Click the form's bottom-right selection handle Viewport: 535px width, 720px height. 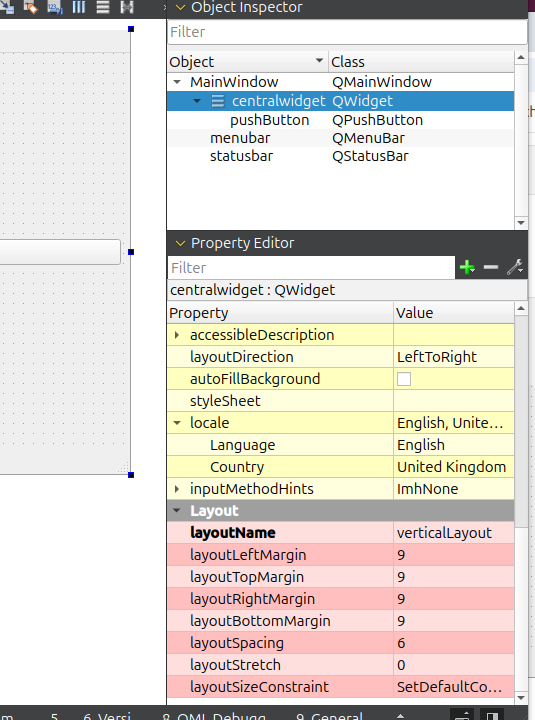point(131,475)
